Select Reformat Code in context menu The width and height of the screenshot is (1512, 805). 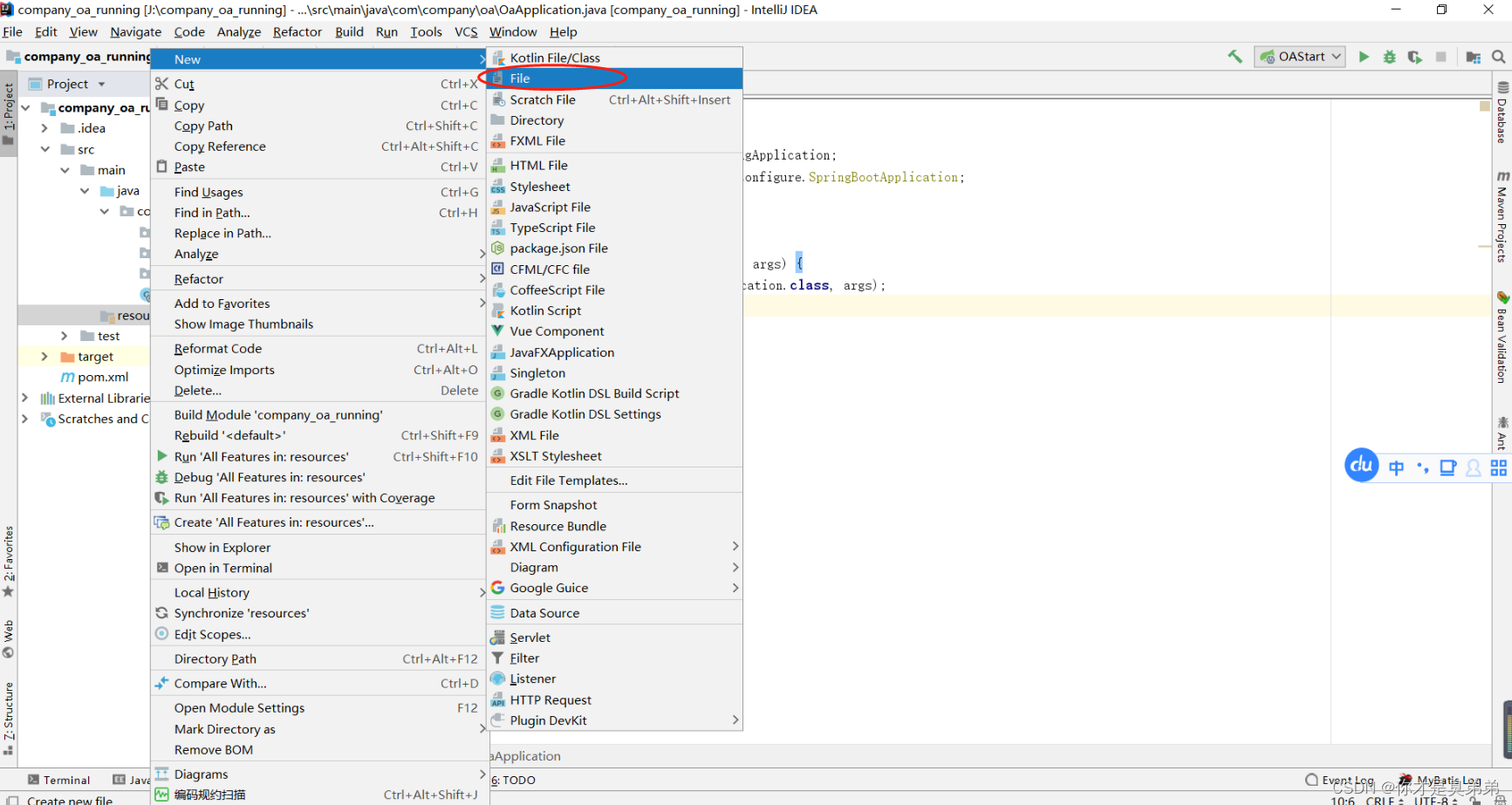[318, 348]
